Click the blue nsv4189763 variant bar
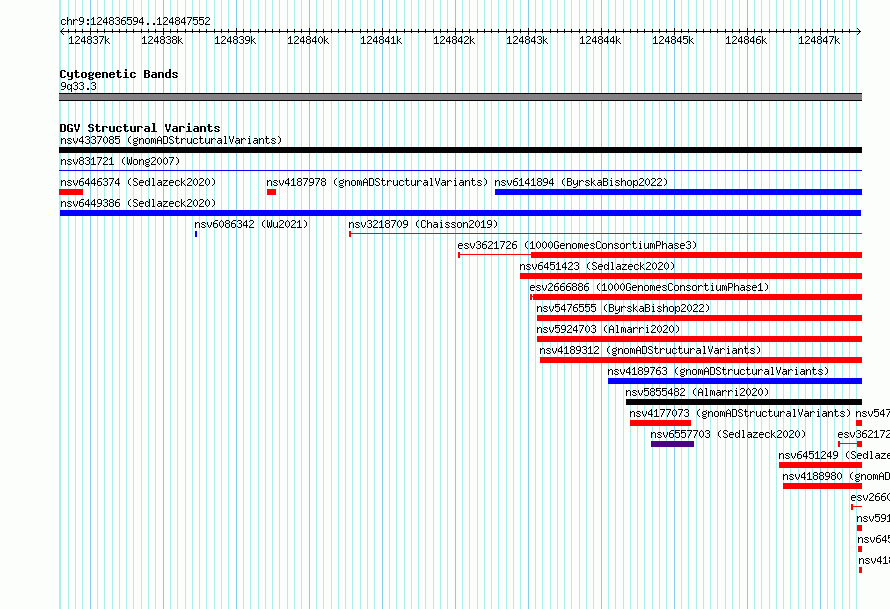The height and width of the screenshot is (609, 890). click(735, 381)
